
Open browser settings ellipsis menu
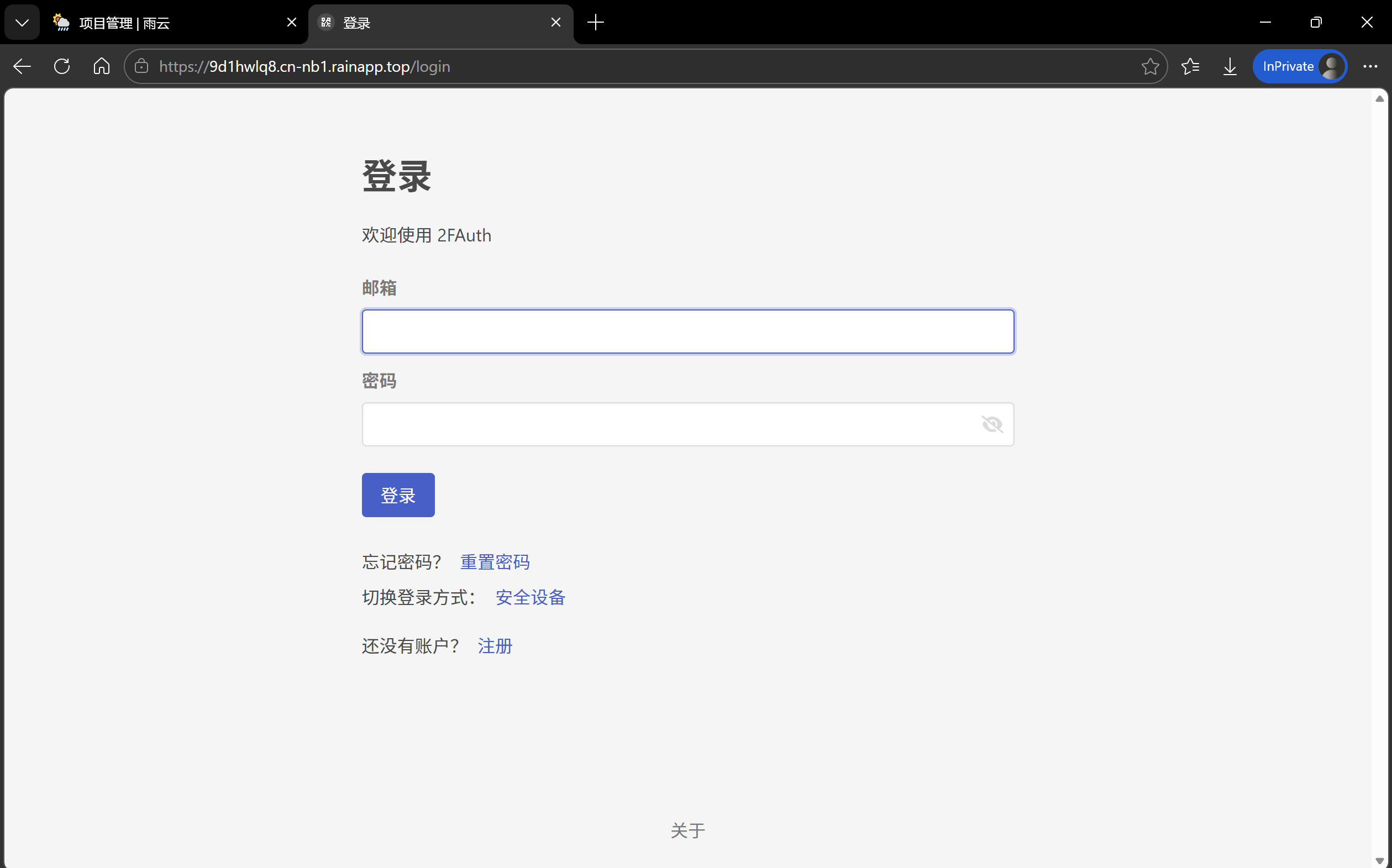(x=1370, y=67)
